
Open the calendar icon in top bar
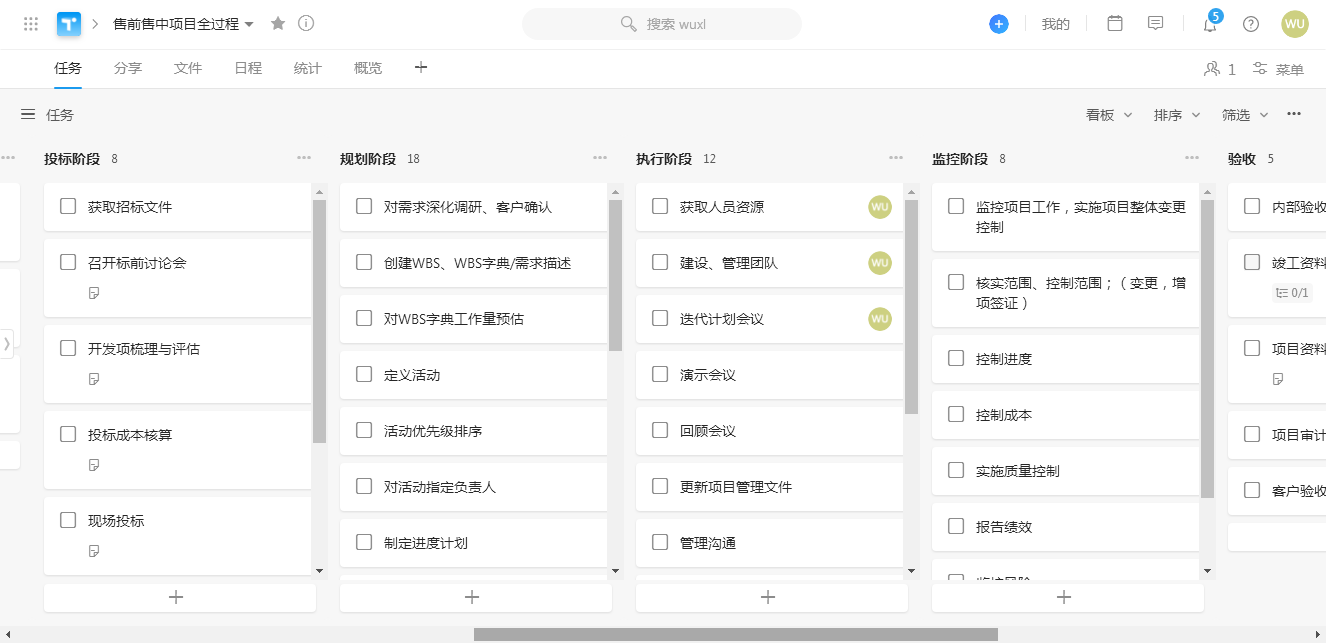click(1115, 23)
